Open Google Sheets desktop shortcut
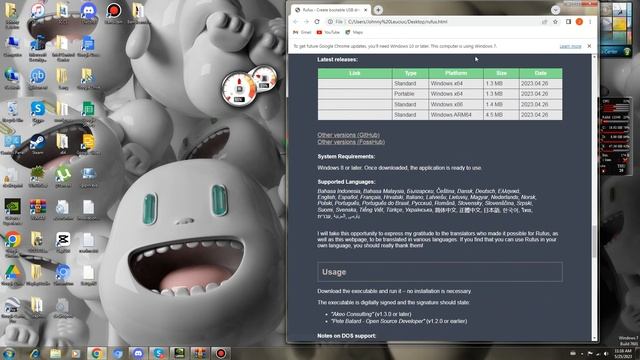 (88, 113)
